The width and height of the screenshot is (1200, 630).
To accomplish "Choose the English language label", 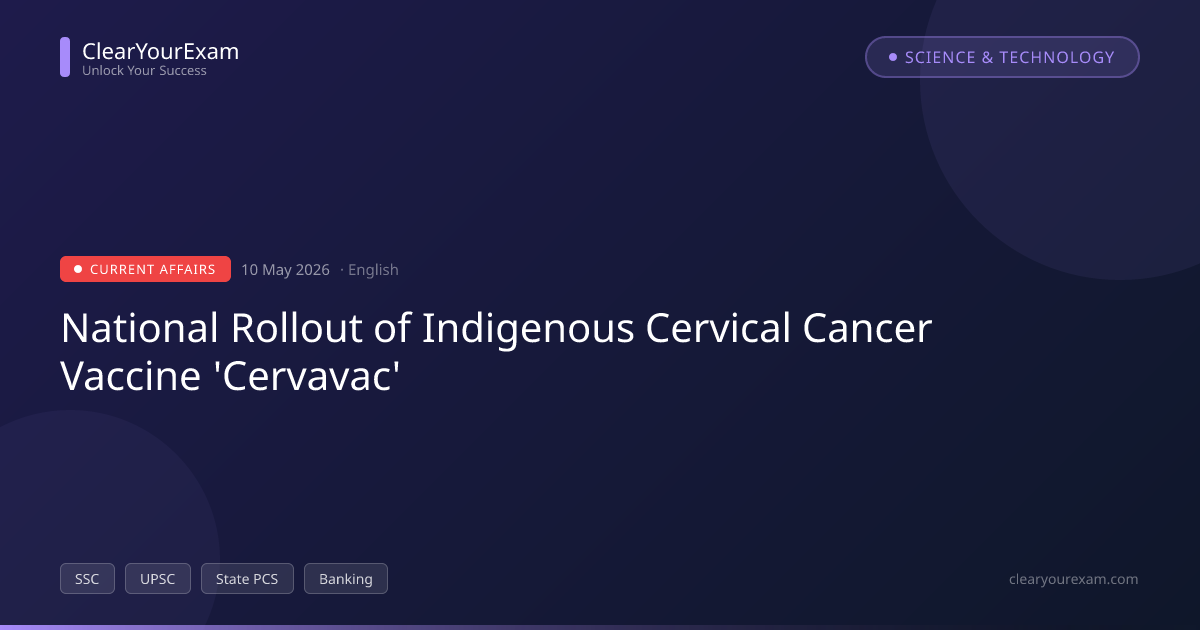I will coord(373,269).
